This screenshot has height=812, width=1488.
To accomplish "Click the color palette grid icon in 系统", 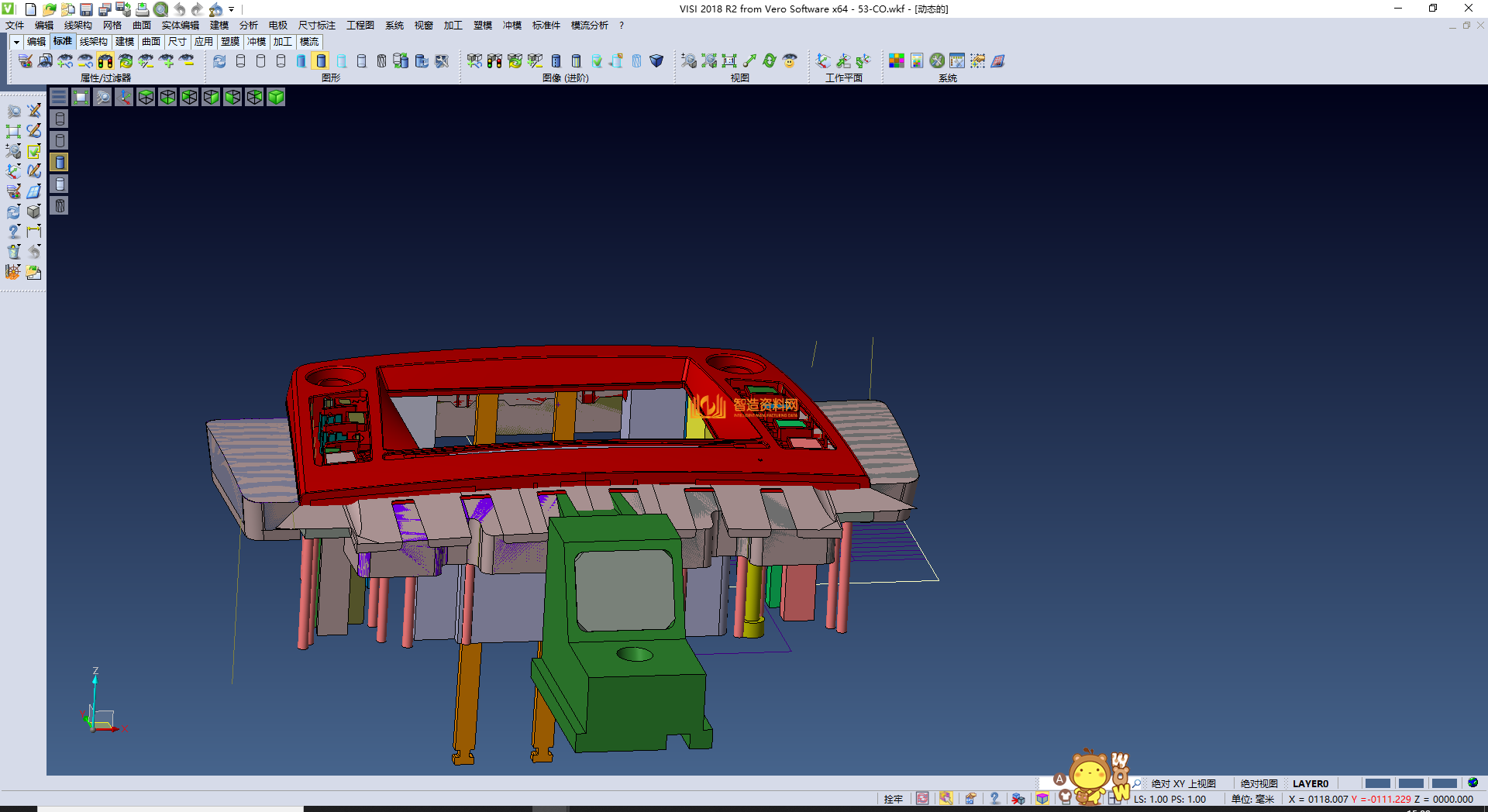I will (x=897, y=61).
